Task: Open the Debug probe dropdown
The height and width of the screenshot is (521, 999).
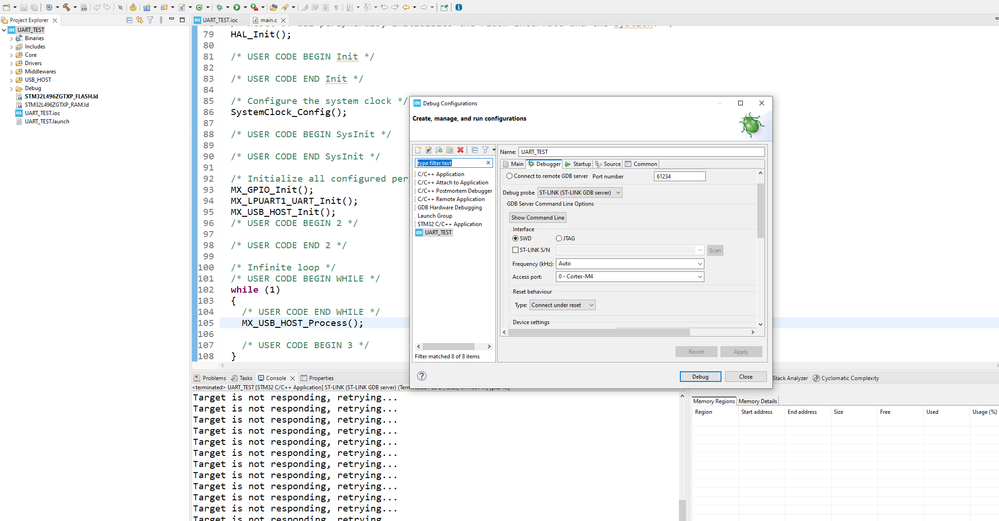Action: pos(580,192)
